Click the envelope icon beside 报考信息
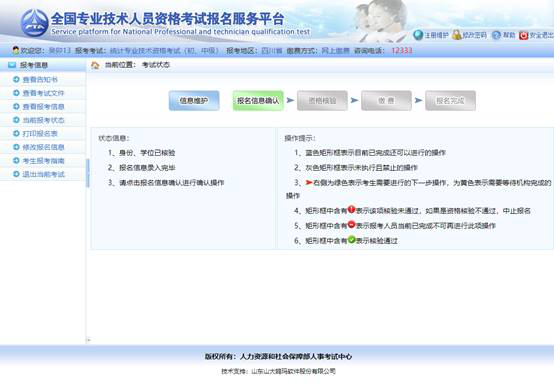 [12, 65]
